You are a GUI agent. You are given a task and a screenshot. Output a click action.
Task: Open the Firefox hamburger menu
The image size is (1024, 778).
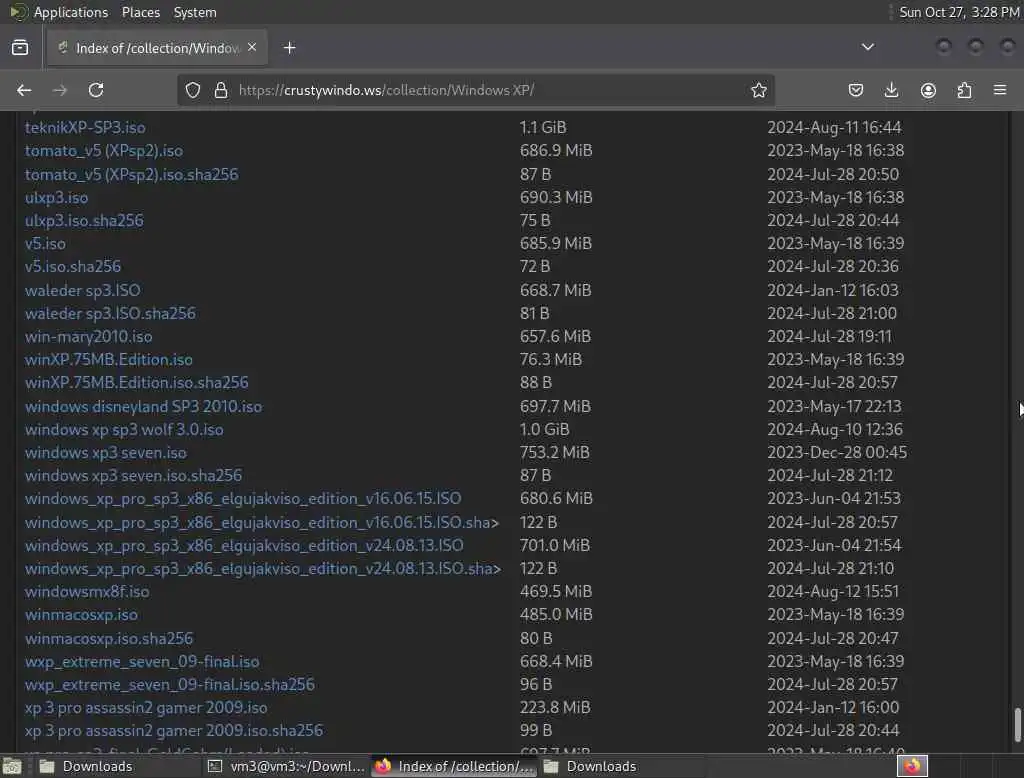pos(1000,90)
